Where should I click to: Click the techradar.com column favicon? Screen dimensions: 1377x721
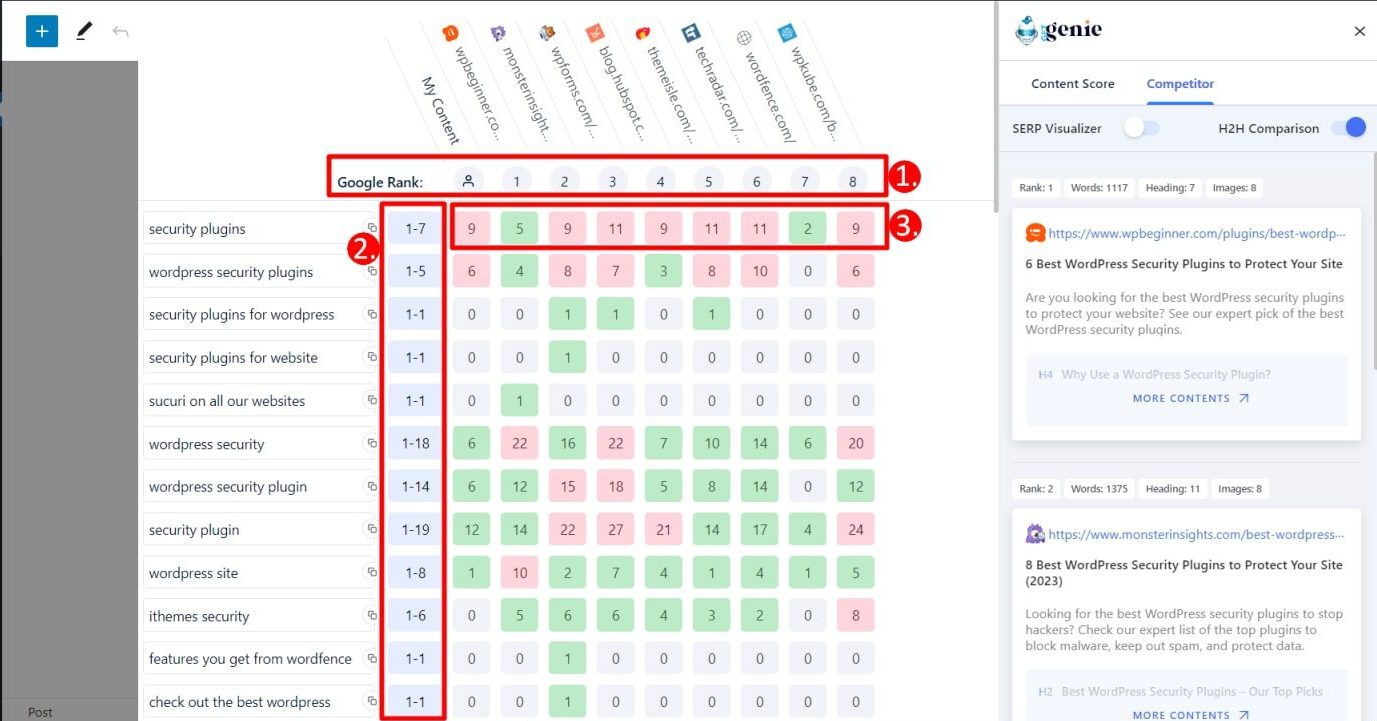690,31
